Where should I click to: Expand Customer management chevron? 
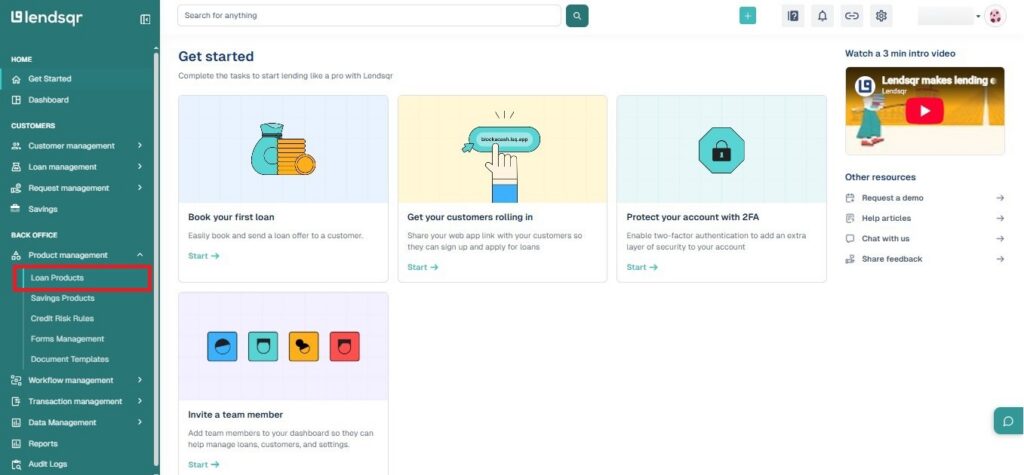[x=140, y=146]
